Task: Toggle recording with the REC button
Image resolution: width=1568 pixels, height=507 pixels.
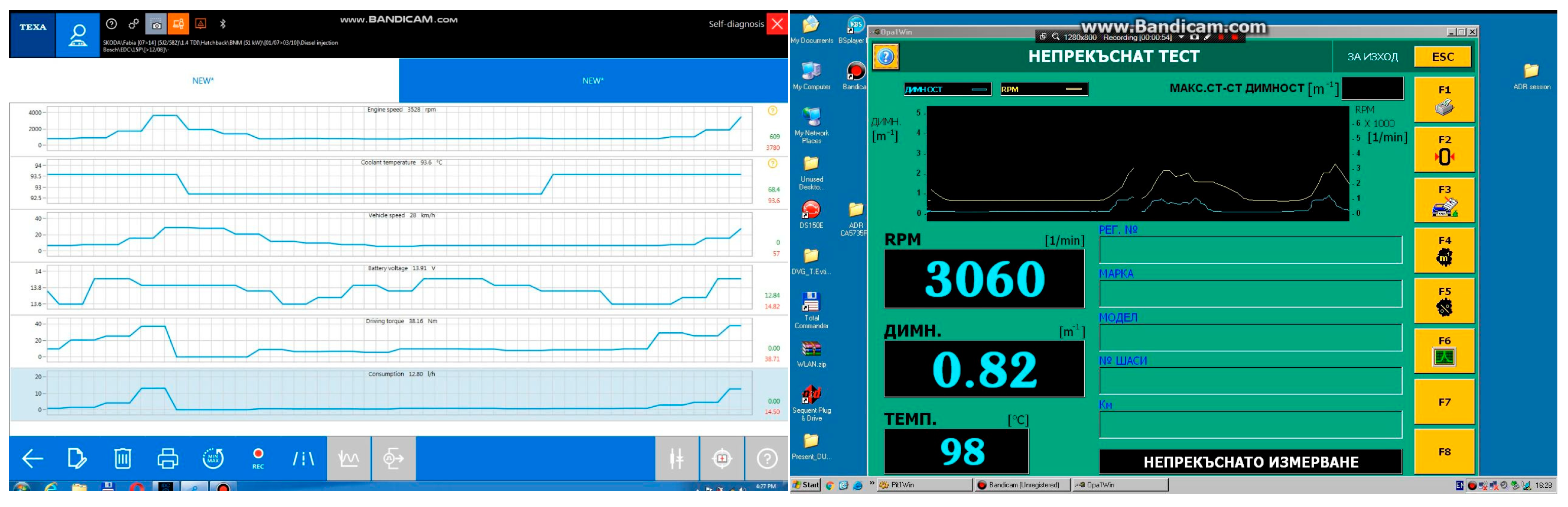Action: [x=259, y=456]
